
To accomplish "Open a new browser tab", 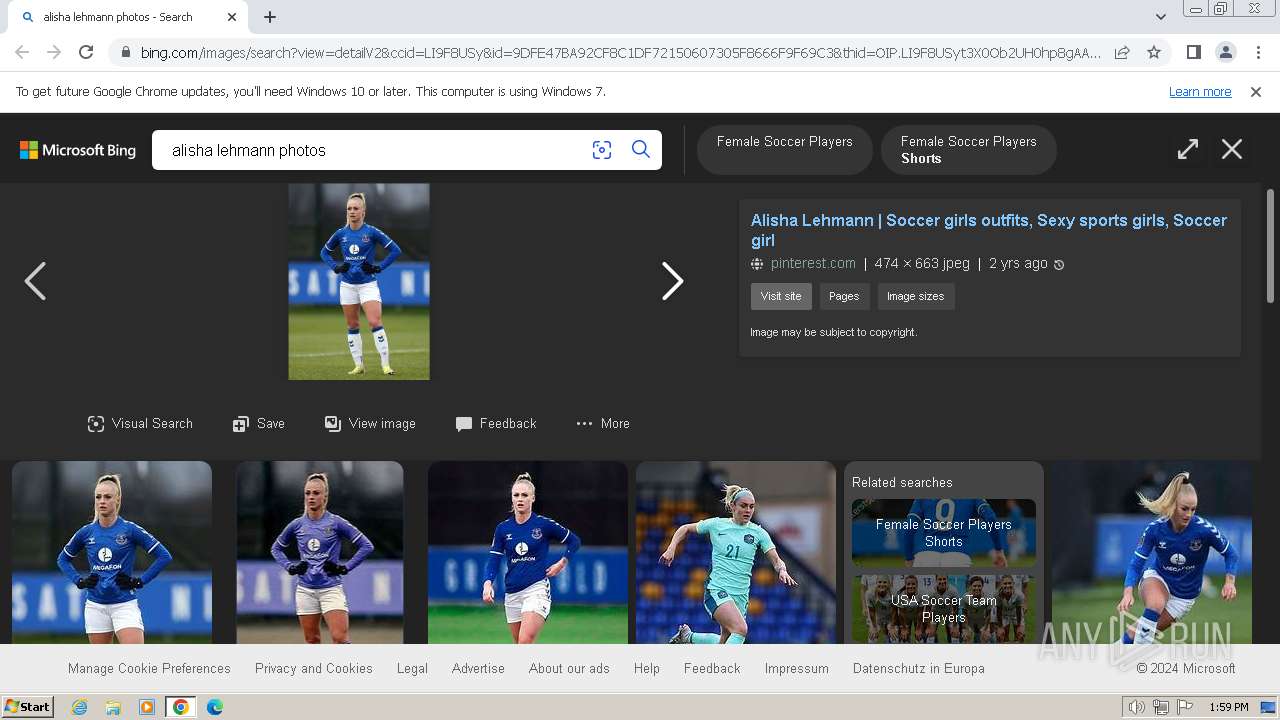I will pyautogui.click(x=270, y=17).
